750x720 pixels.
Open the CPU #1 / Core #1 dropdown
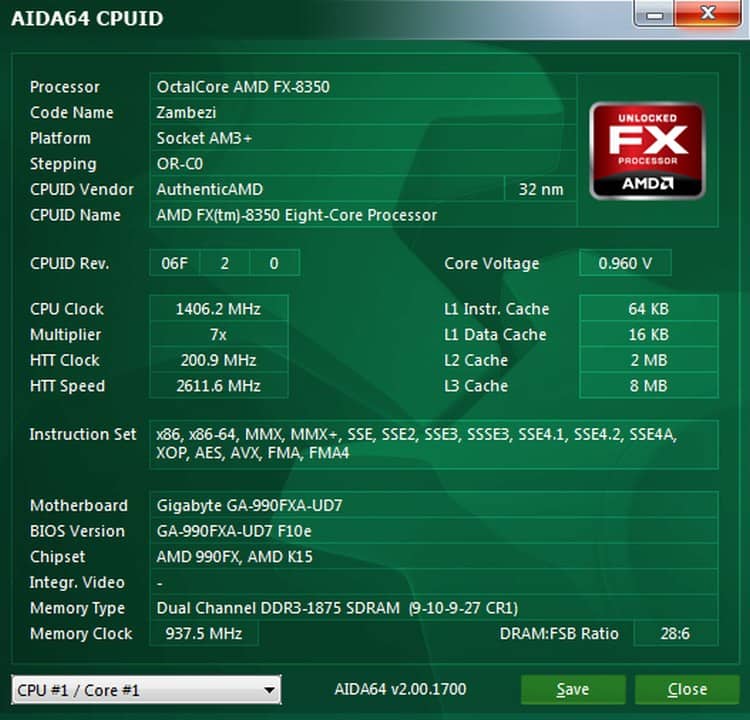tap(146, 689)
